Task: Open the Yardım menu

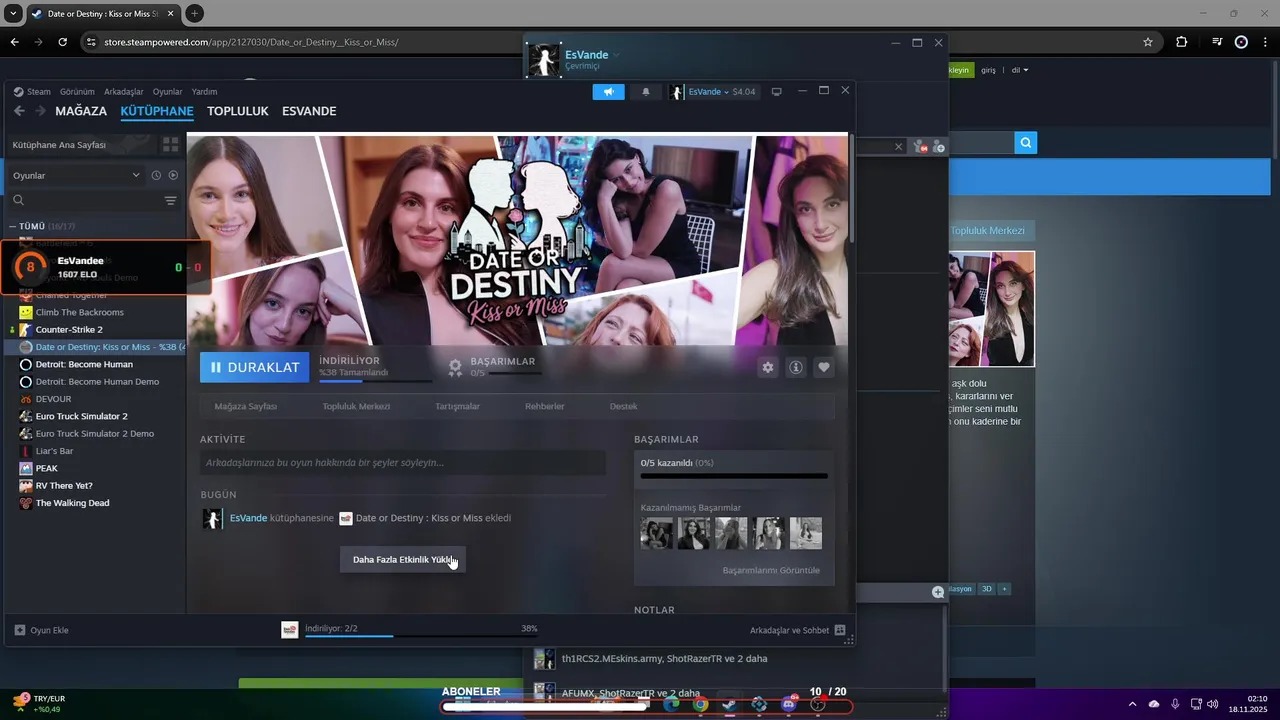Action: point(204,91)
